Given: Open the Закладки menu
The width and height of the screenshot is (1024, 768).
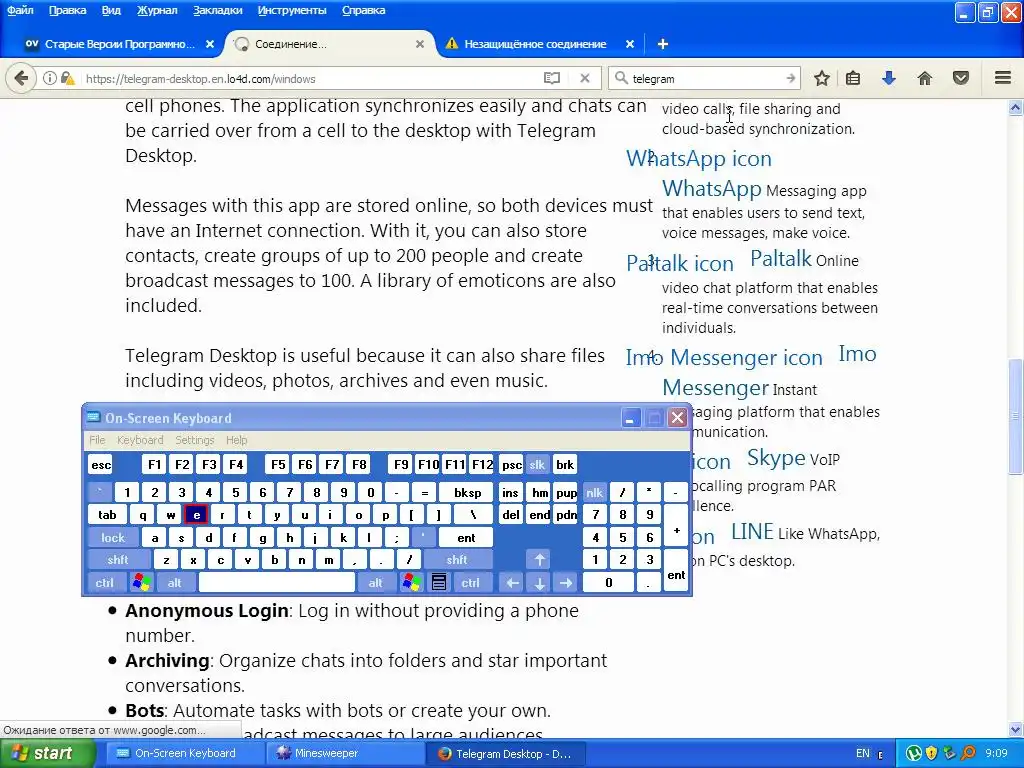Looking at the screenshot, I should point(217,10).
